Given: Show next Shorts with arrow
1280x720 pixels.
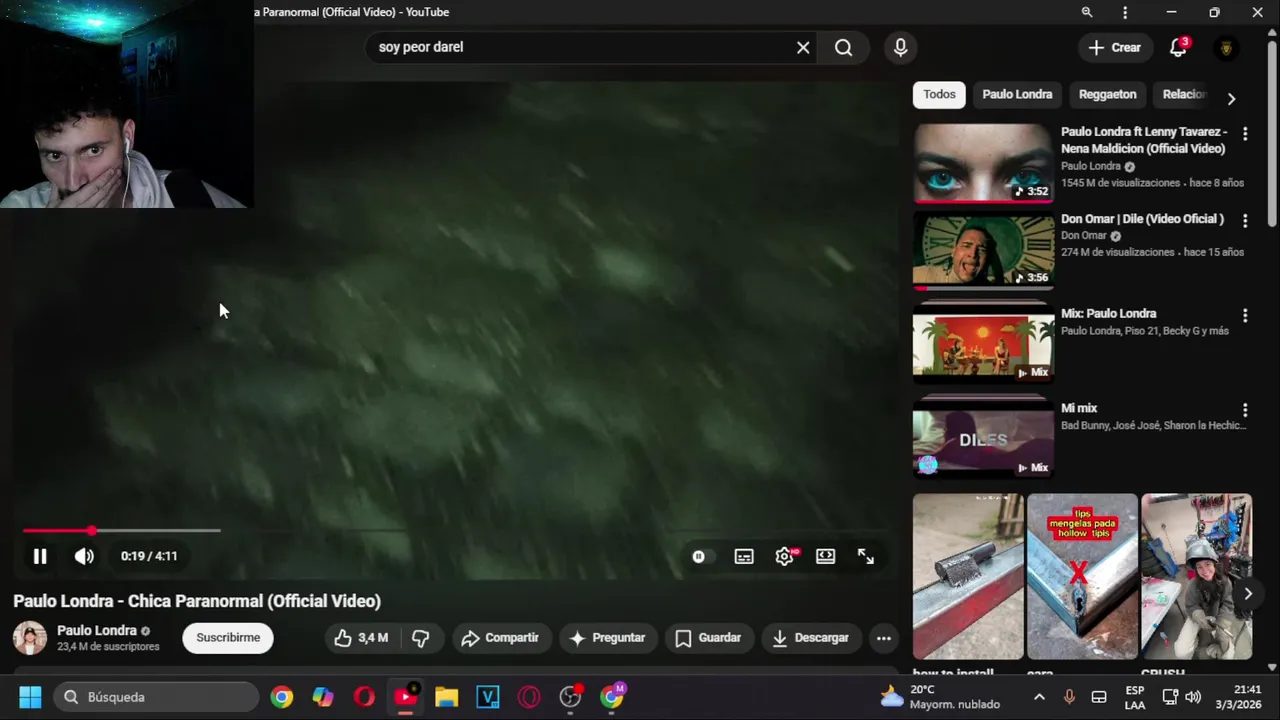Looking at the screenshot, I should (1247, 594).
